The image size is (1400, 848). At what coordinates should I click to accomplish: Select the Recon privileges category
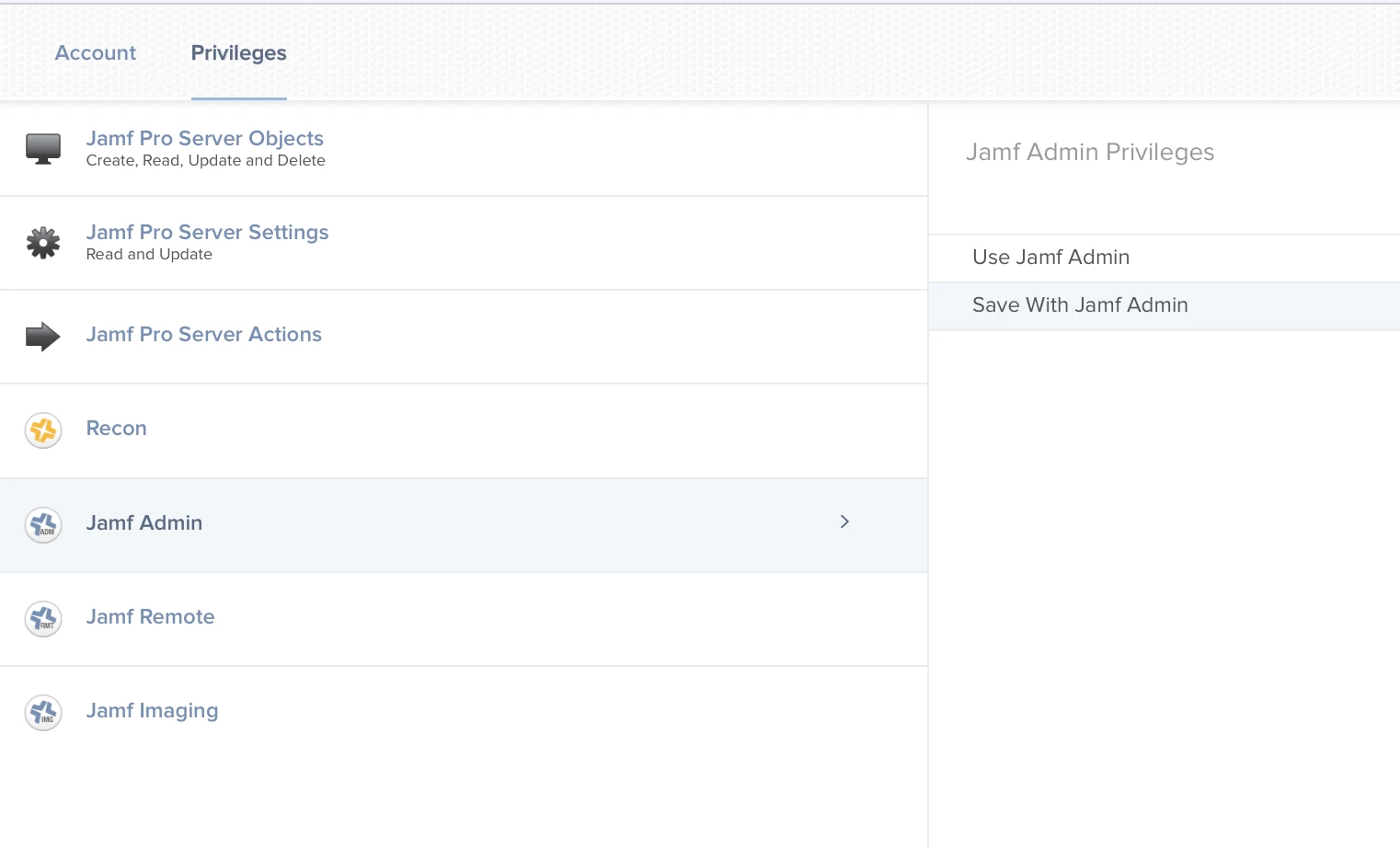(x=464, y=430)
